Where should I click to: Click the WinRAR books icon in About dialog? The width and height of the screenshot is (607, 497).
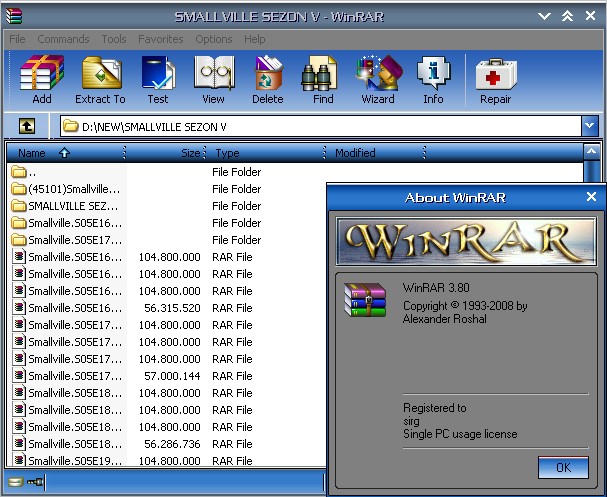(x=365, y=300)
